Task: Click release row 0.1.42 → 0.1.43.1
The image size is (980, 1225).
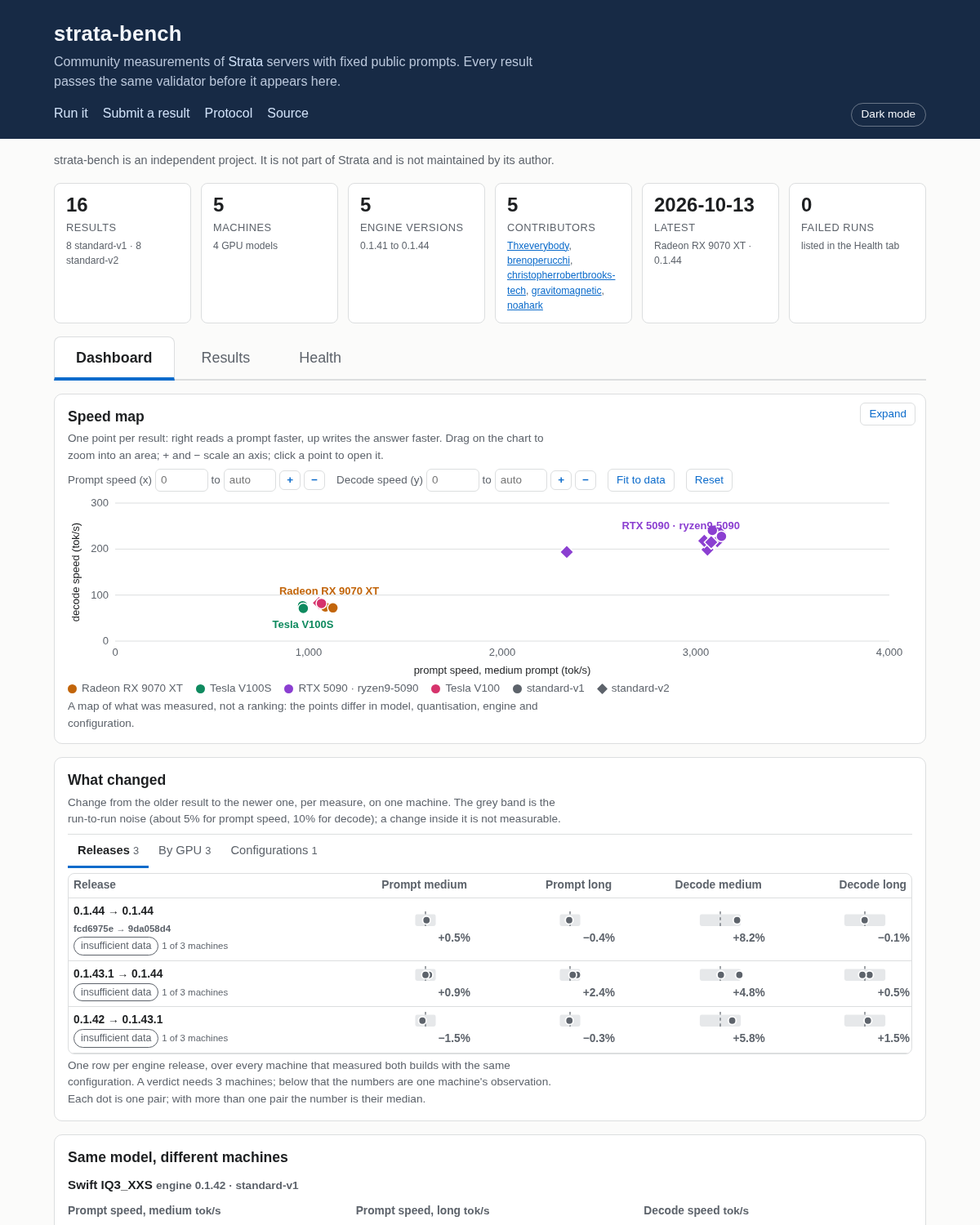Action: point(490,1030)
